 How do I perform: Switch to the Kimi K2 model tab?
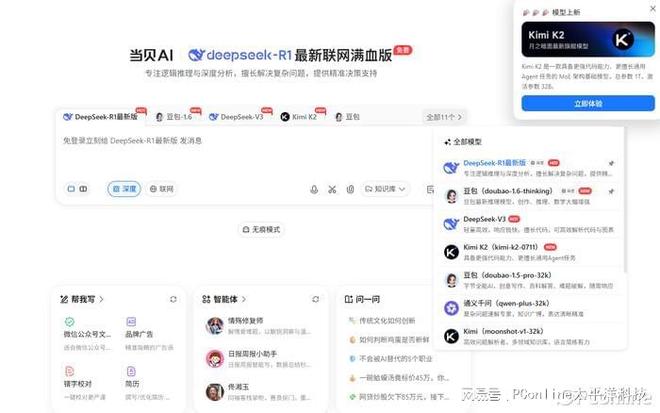[x=299, y=117]
